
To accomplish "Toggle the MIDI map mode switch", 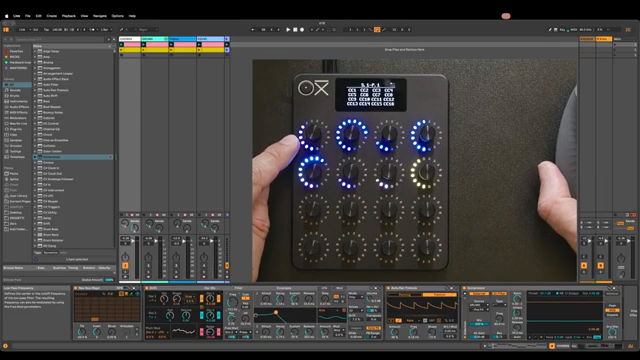I will [x=573, y=29].
